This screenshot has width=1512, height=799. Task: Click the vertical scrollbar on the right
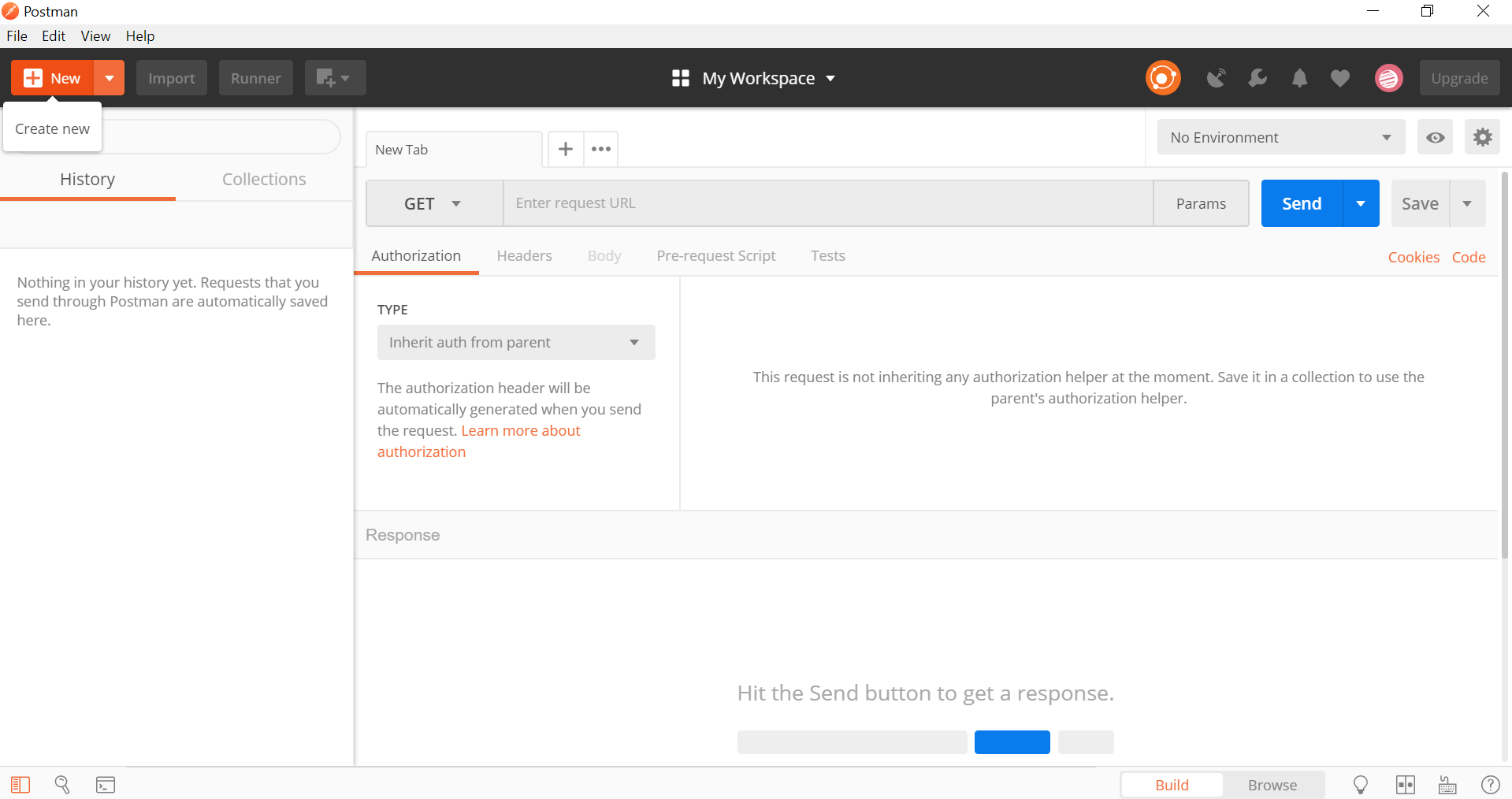tap(1505, 366)
